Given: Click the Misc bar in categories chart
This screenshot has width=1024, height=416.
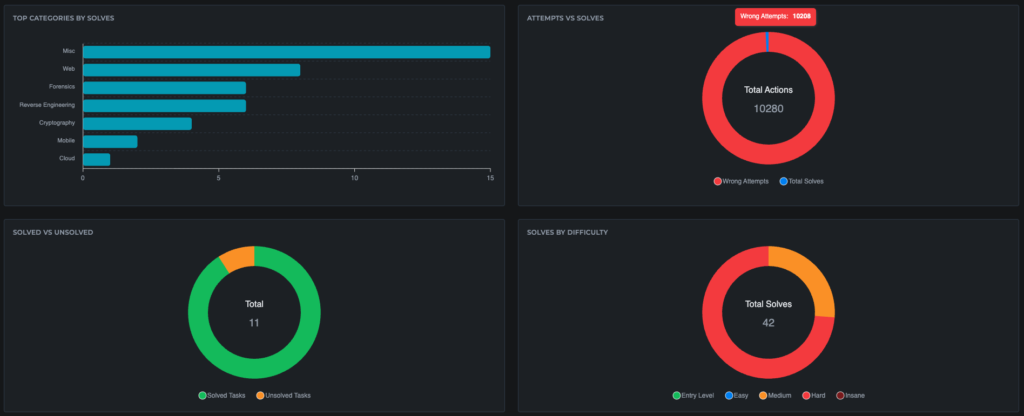Looking at the screenshot, I should pos(286,52).
